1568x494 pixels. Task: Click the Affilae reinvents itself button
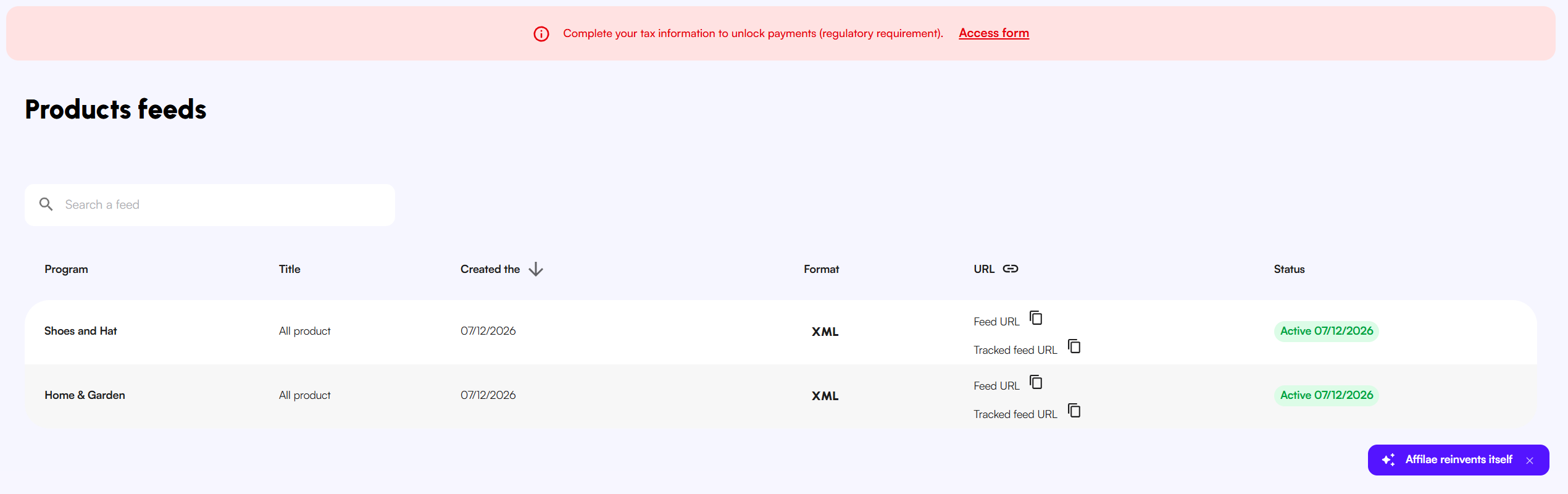point(1458,460)
